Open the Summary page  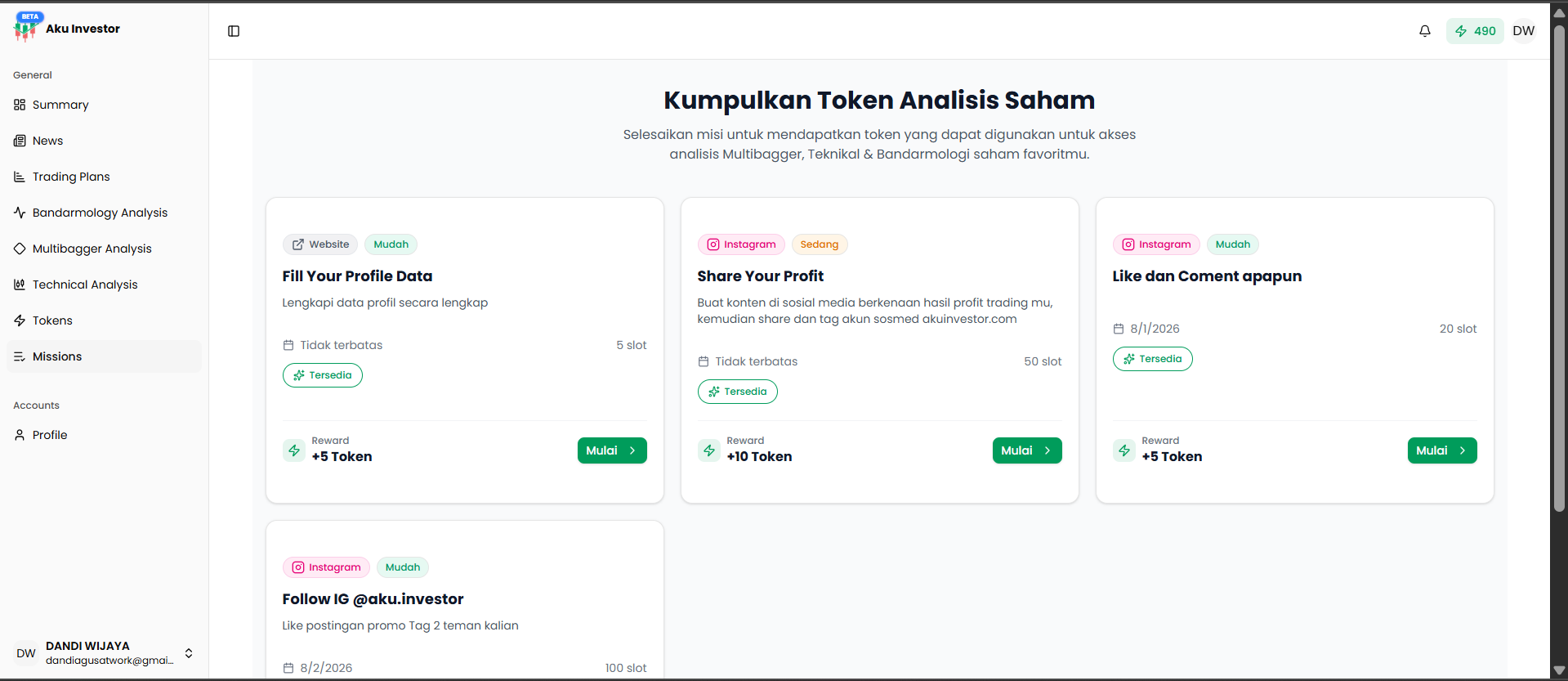(x=60, y=105)
